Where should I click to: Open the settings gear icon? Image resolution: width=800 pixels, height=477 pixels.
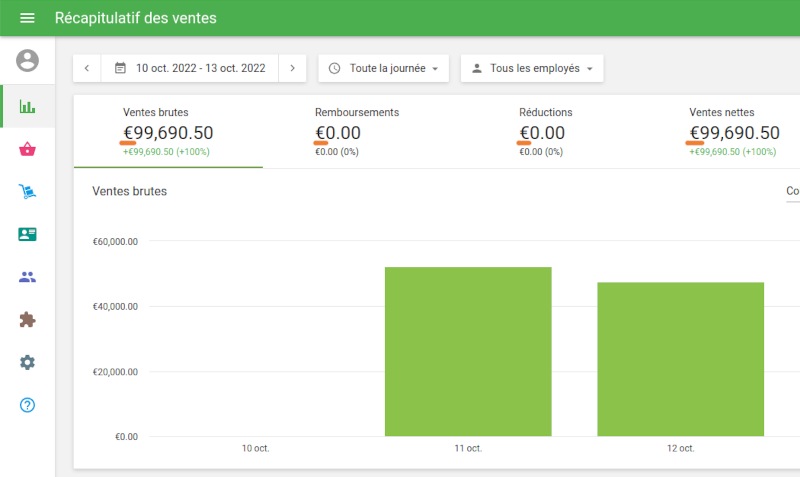pos(27,362)
